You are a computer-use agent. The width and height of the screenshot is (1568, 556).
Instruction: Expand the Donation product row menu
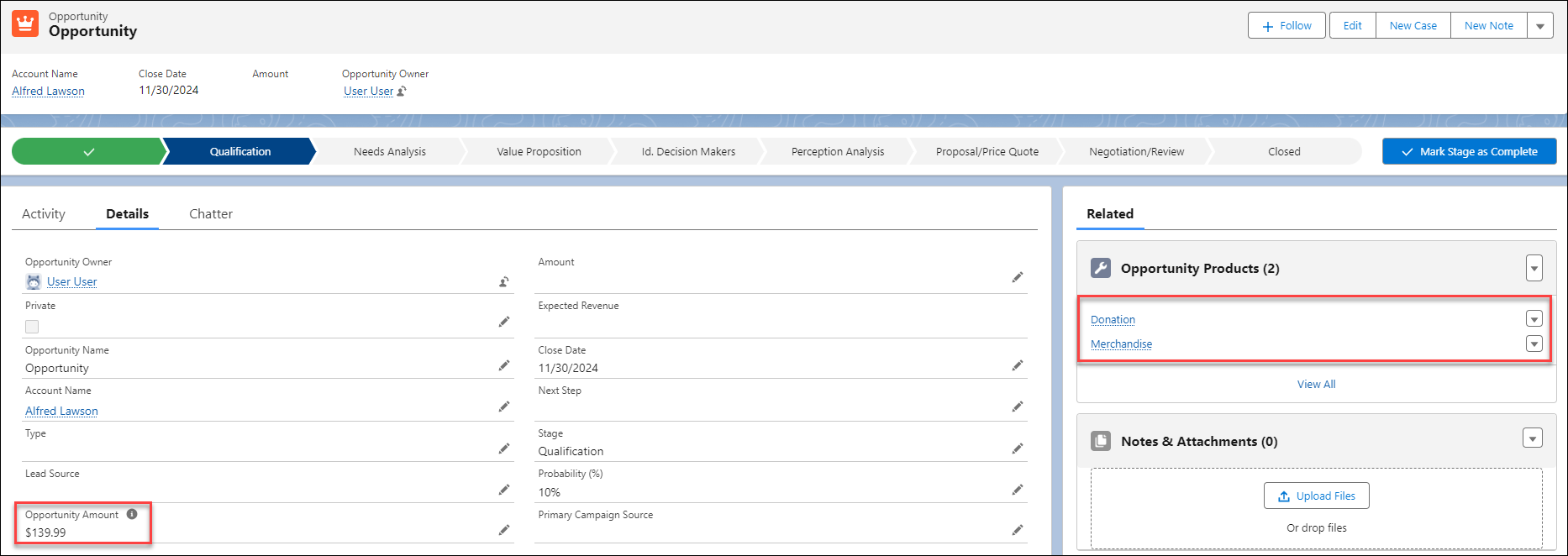click(1534, 319)
